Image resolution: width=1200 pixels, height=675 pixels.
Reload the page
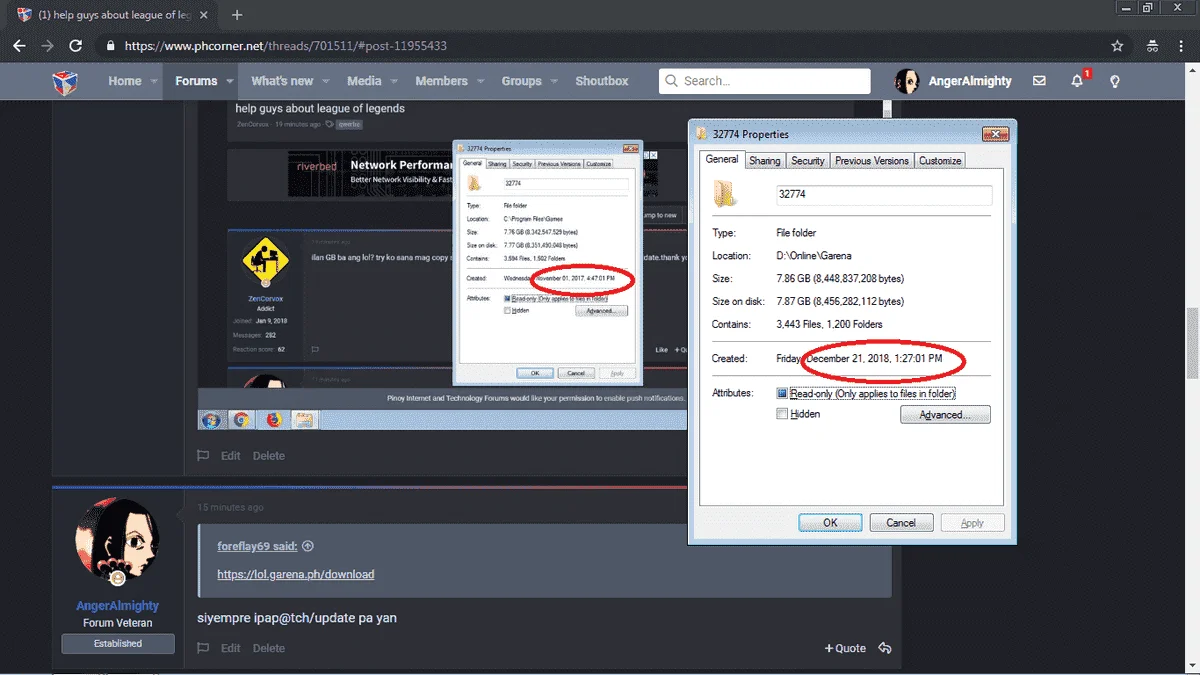point(75,46)
